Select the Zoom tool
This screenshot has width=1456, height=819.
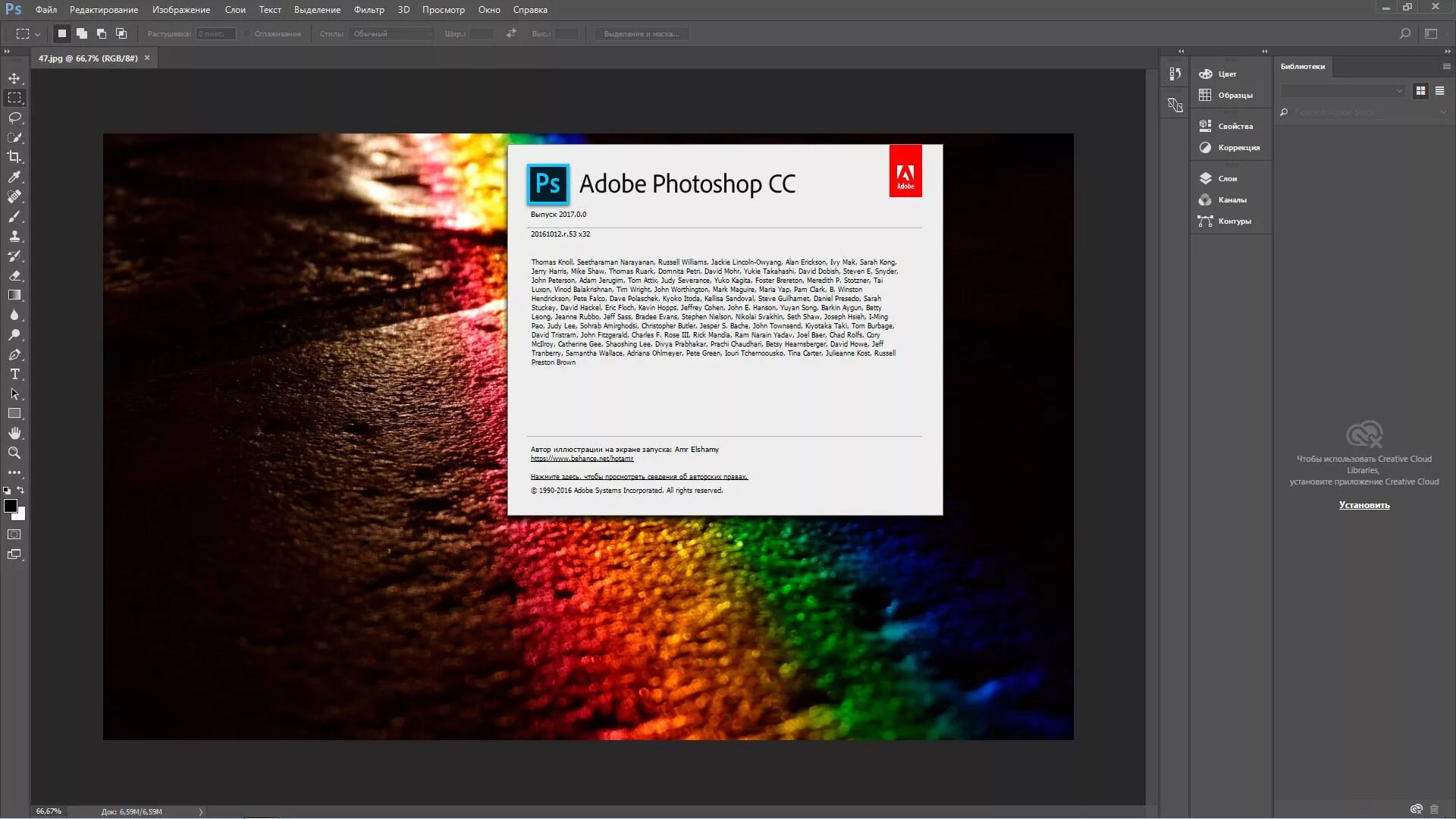pos(14,453)
